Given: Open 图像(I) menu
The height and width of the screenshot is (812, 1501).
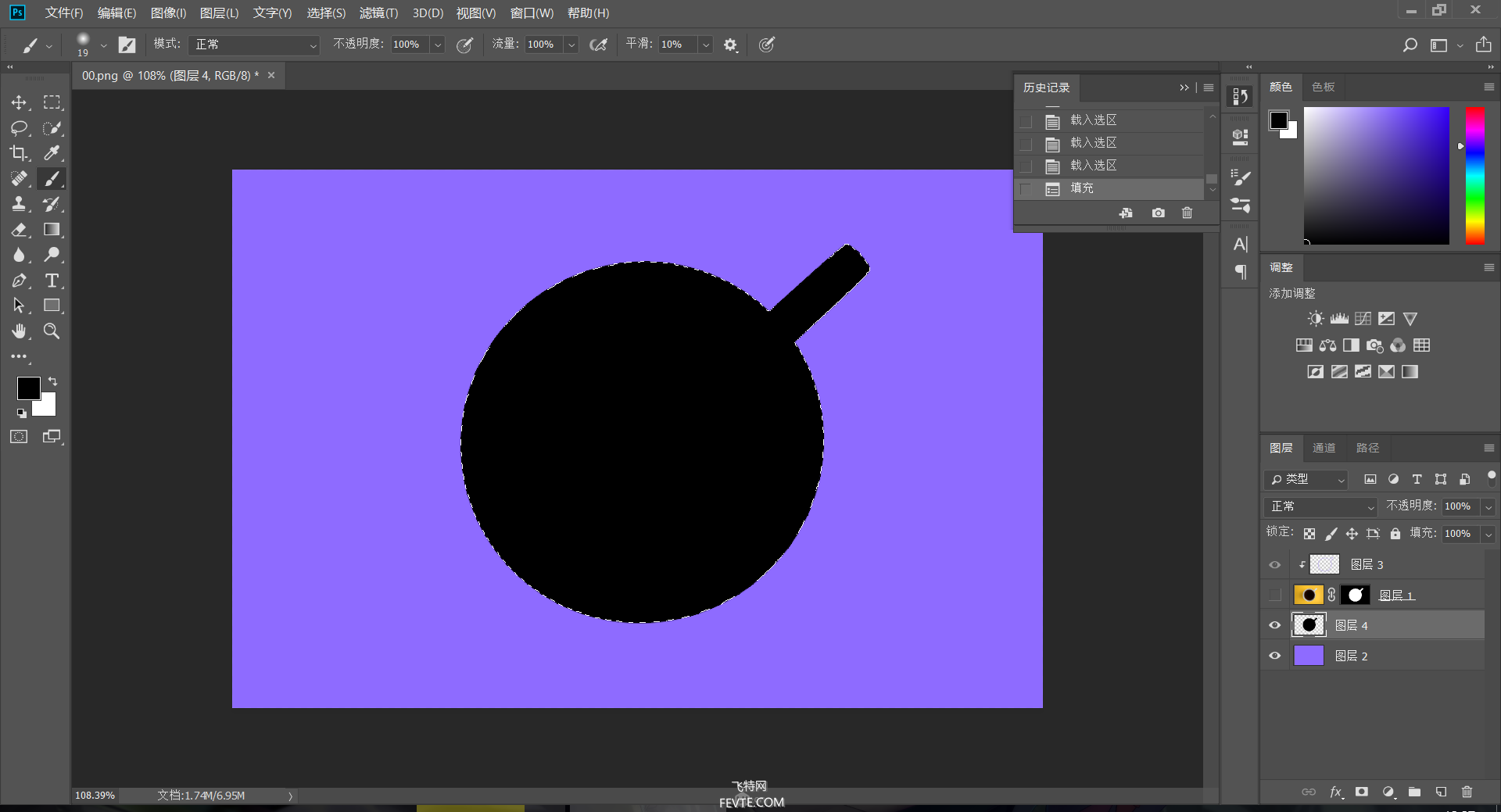Looking at the screenshot, I should [168, 13].
